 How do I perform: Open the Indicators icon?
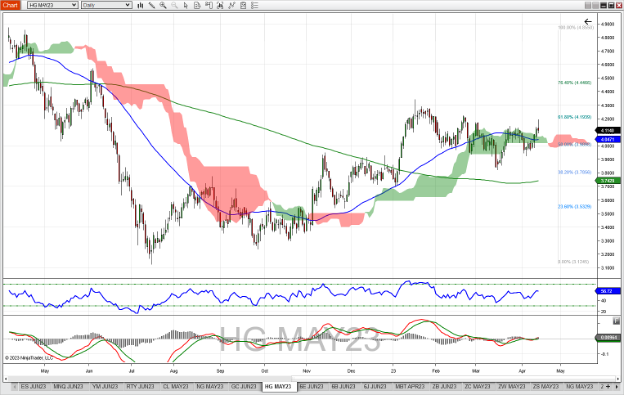(232, 5)
